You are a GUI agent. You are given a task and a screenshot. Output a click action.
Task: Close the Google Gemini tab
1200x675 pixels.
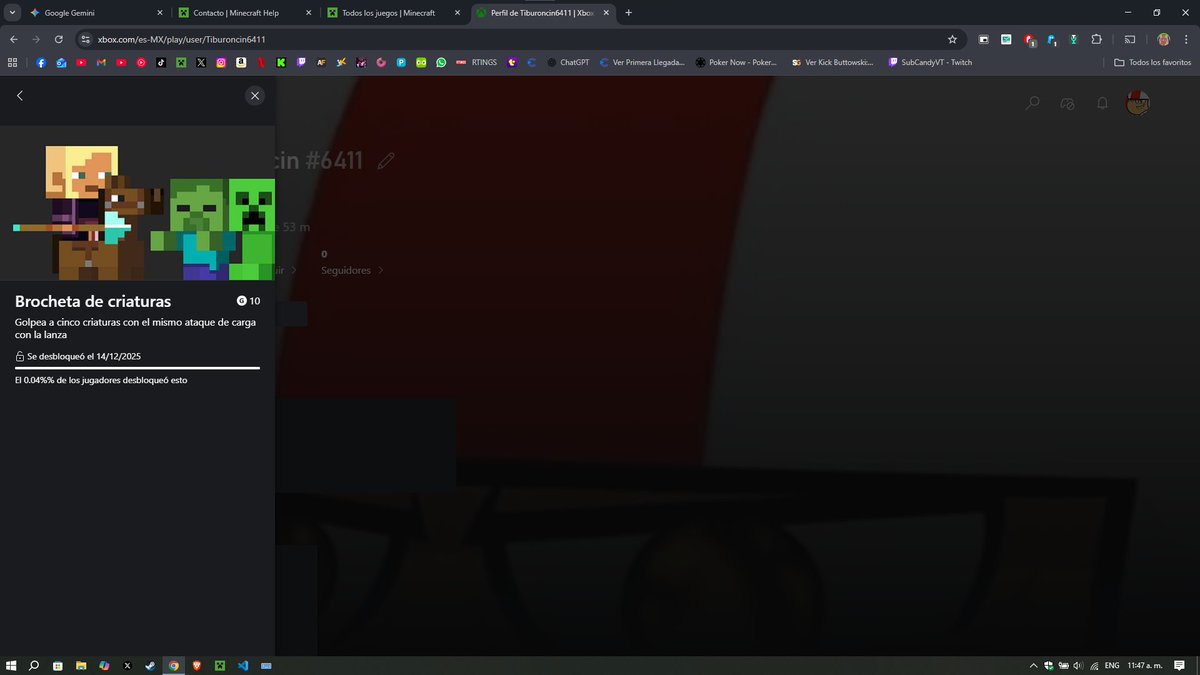tap(159, 13)
